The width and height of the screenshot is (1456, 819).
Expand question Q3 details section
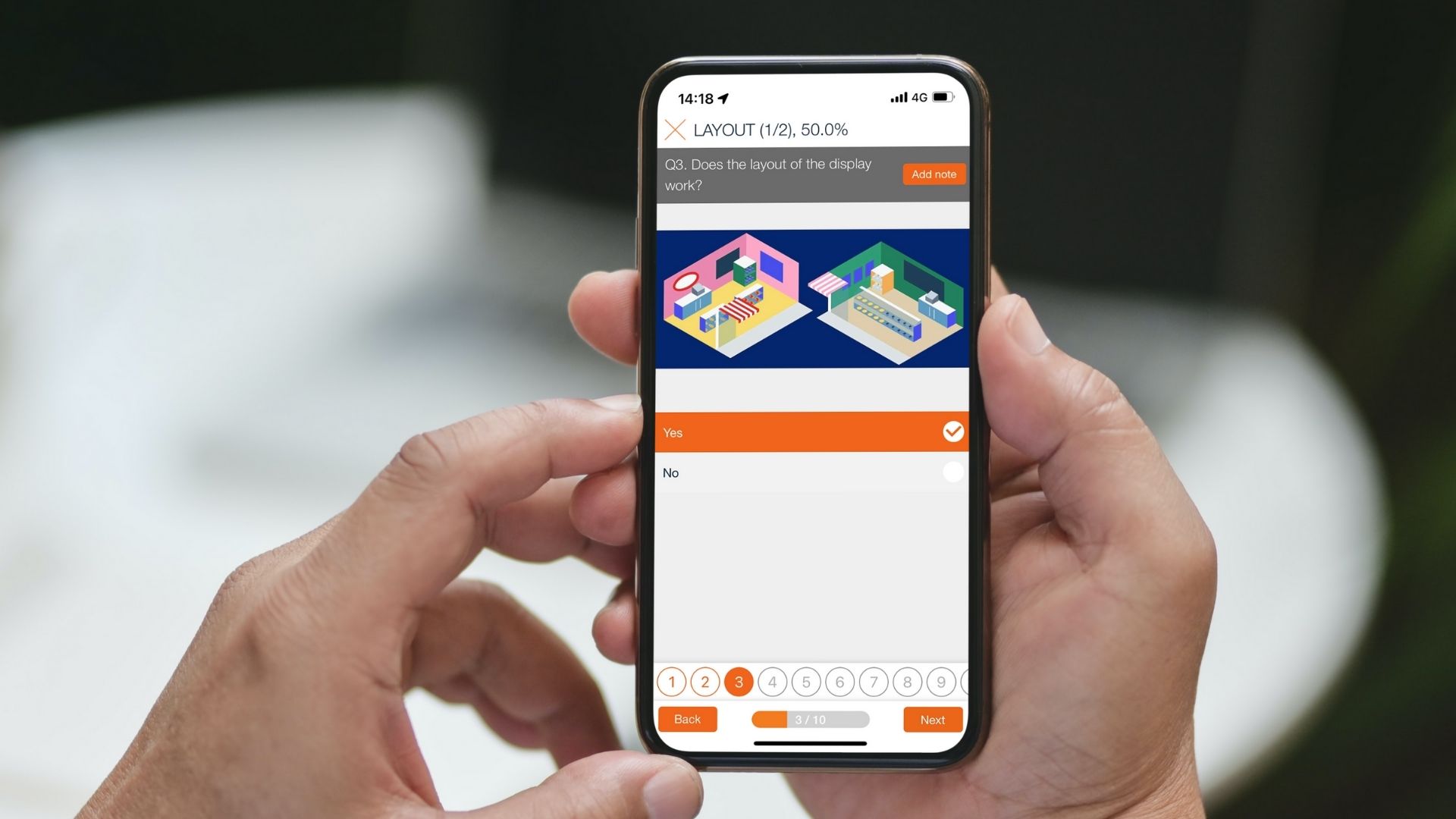pyautogui.click(x=768, y=174)
